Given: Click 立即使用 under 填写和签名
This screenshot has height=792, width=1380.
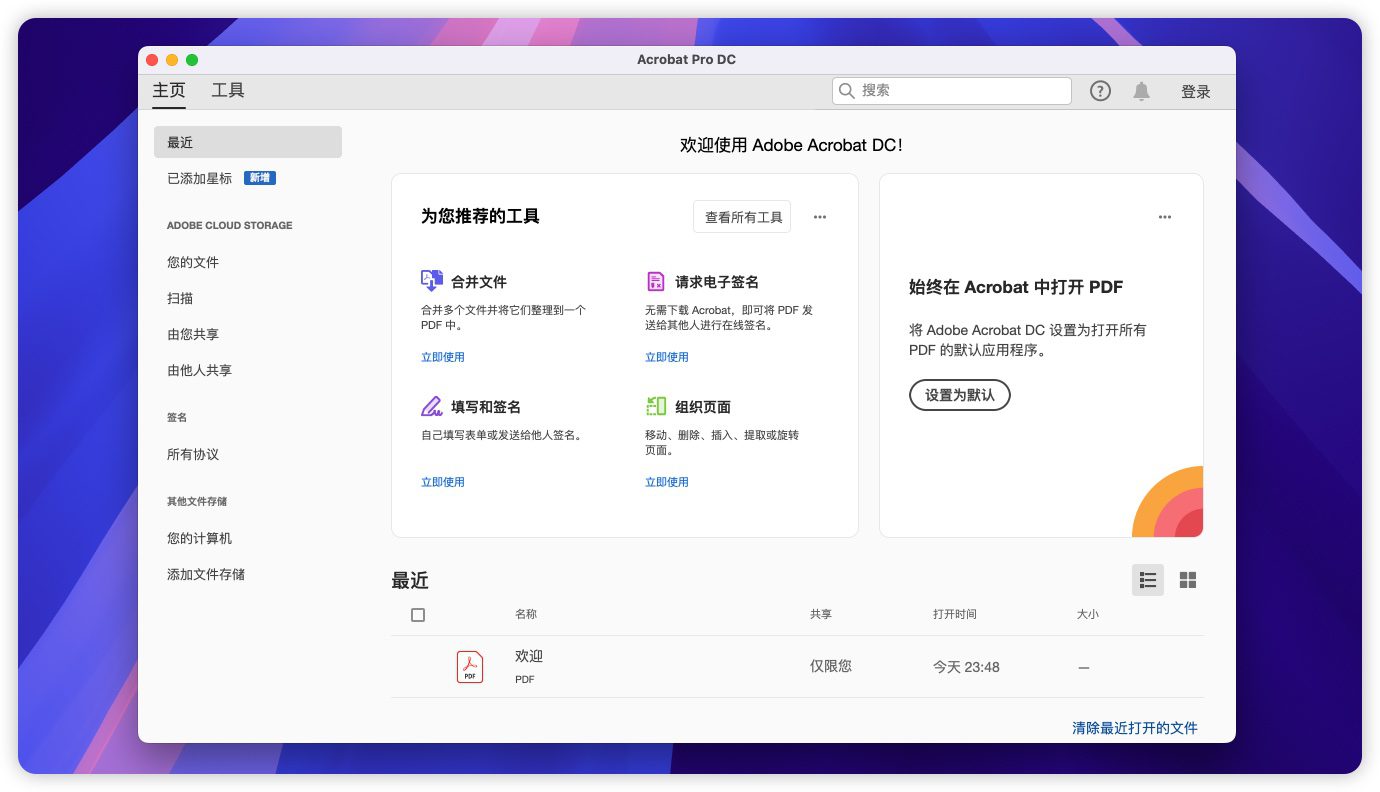Looking at the screenshot, I should pos(443,482).
